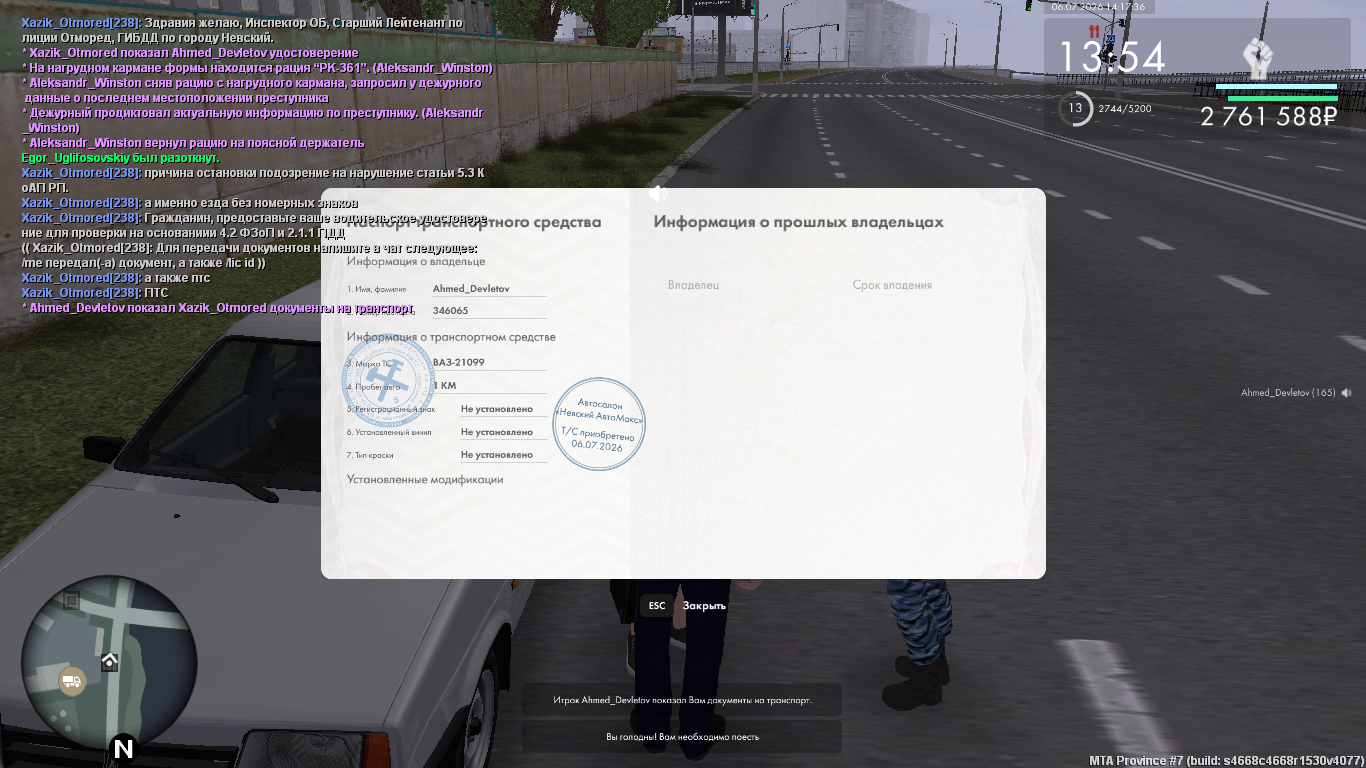Click the N compass badge on the minimap
The image size is (1366, 768).
(x=123, y=748)
